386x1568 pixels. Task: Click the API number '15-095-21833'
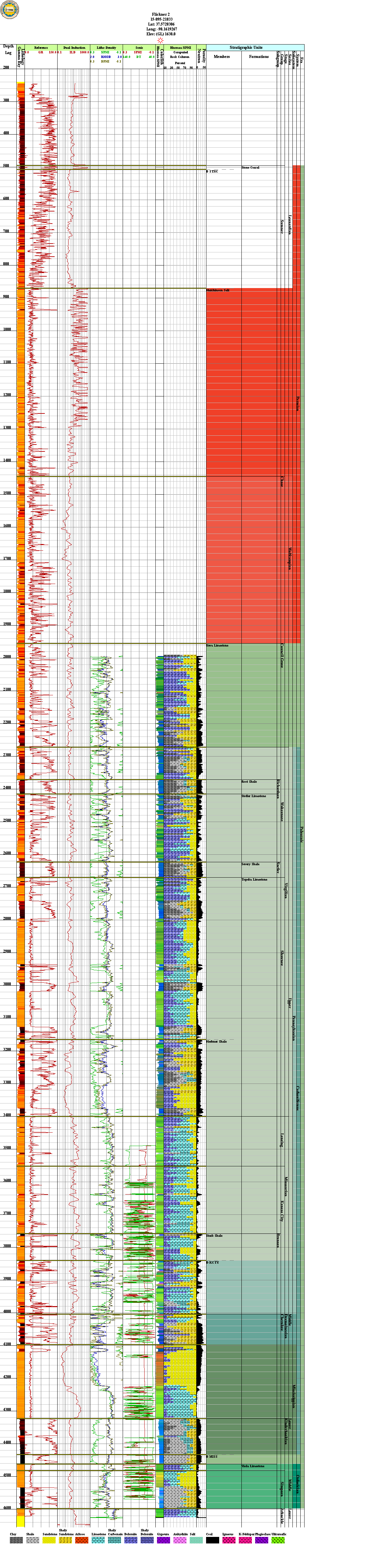[x=162, y=19]
